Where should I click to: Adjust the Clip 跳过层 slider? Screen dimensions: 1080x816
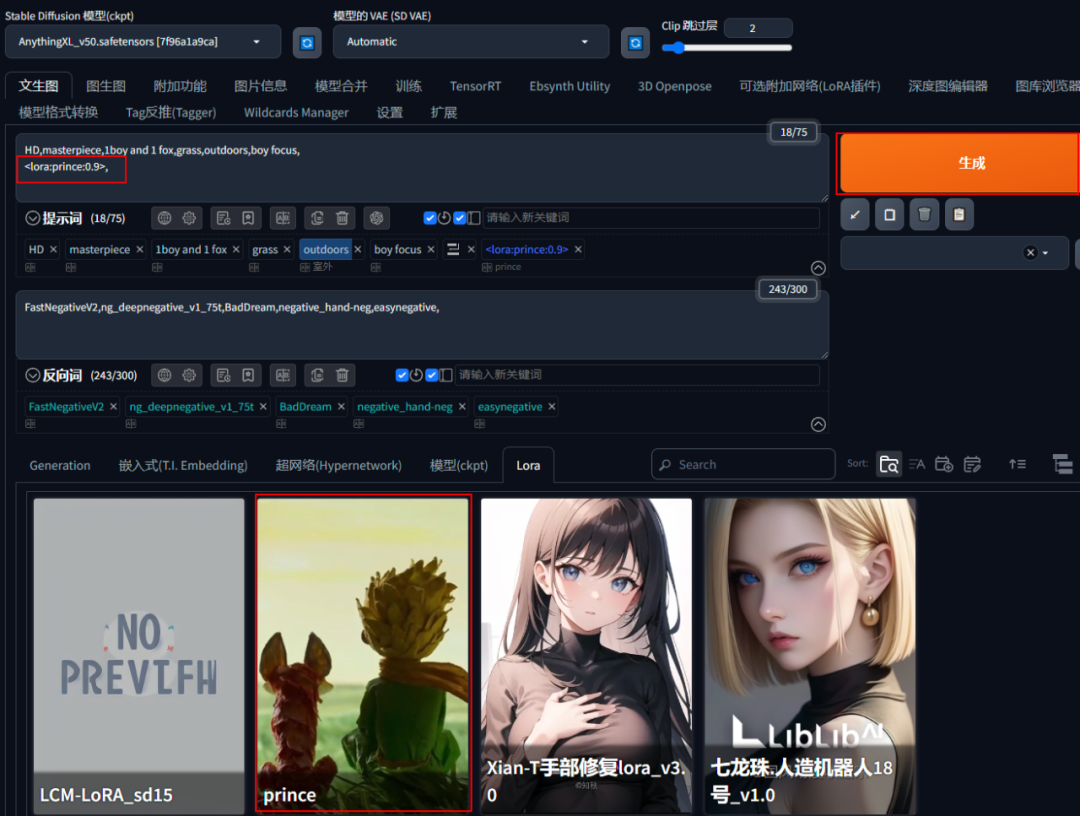point(727,48)
